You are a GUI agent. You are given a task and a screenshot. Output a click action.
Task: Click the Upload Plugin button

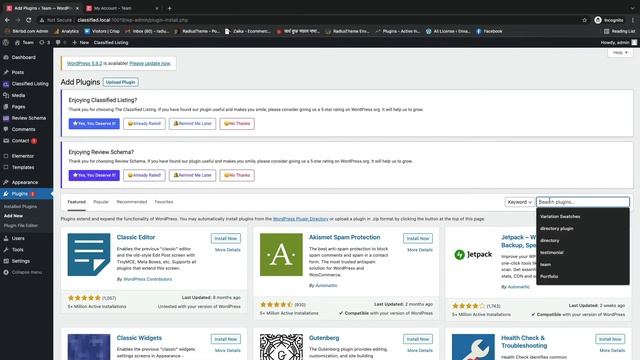pyautogui.click(x=120, y=82)
